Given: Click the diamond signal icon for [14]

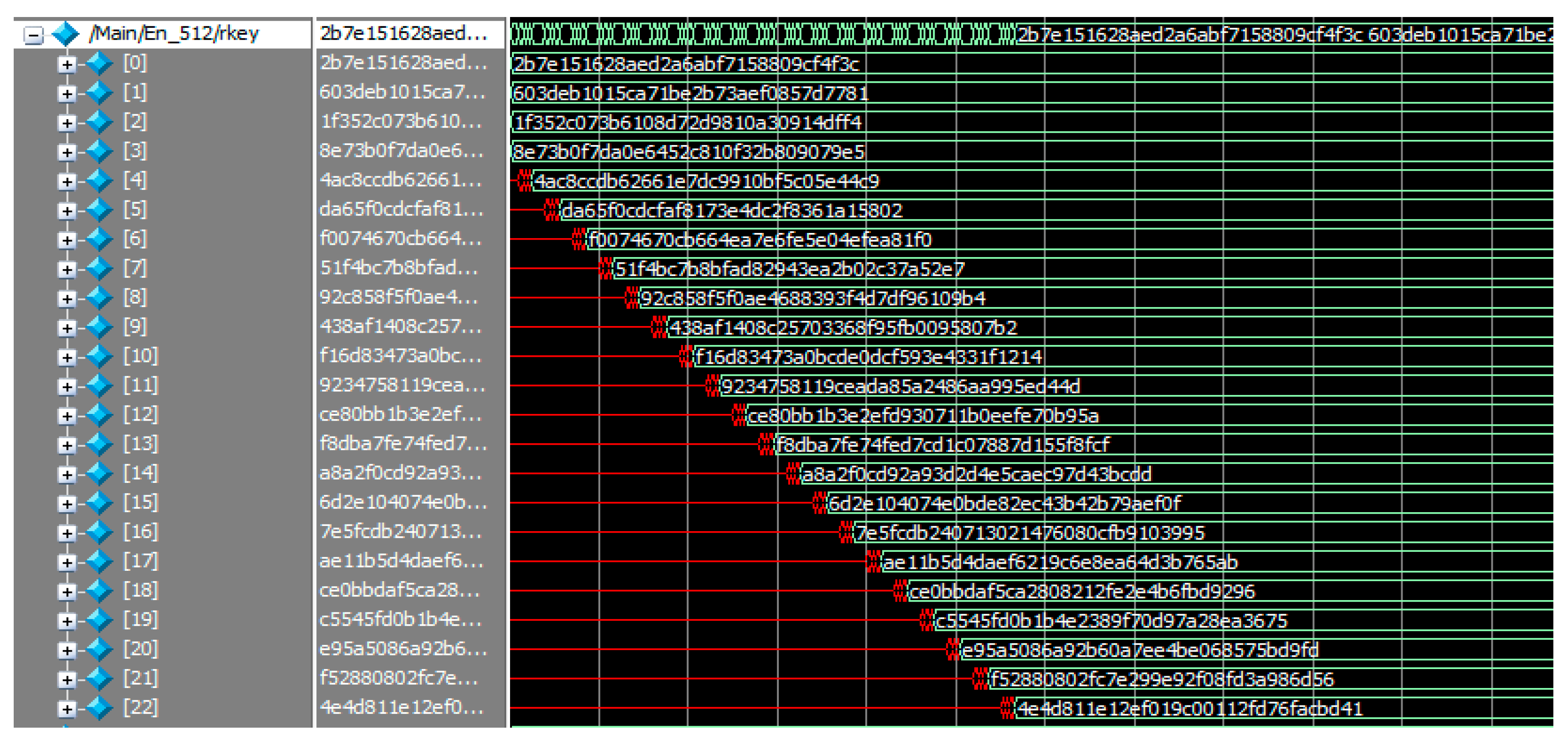Looking at the screenshot, I should (x=99, y=473).
